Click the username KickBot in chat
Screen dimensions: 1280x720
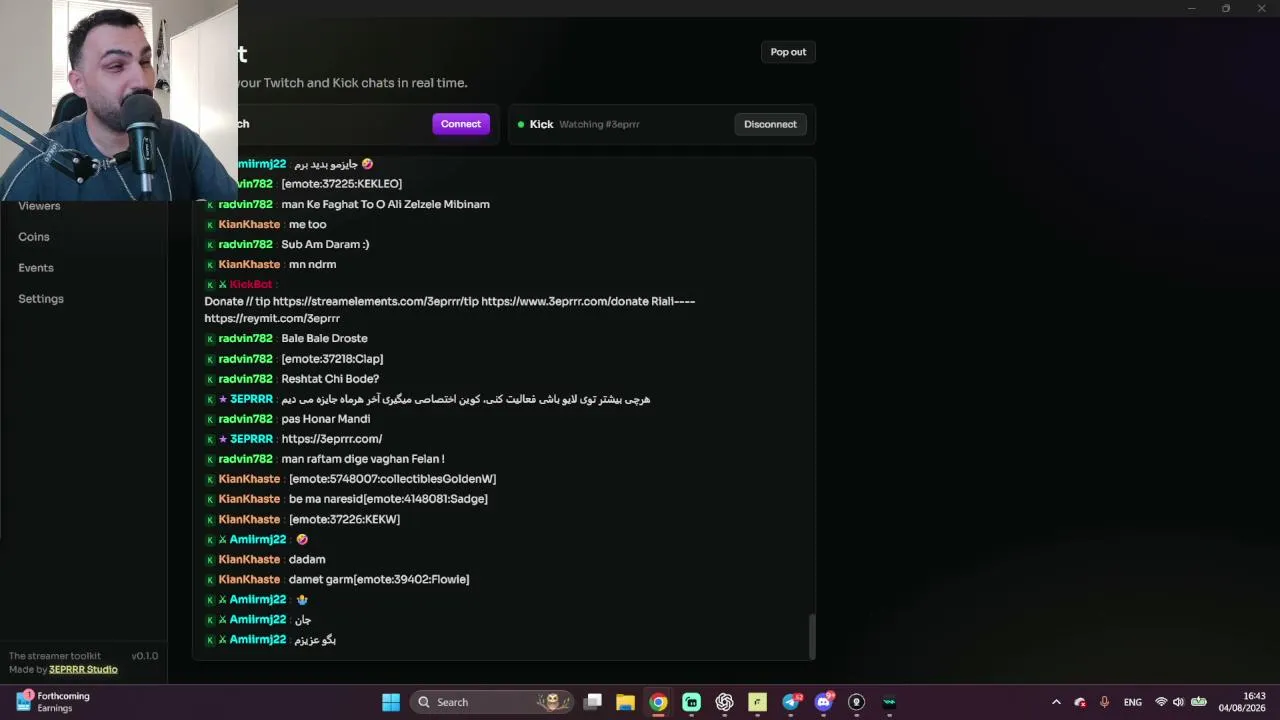coord(251,285)
